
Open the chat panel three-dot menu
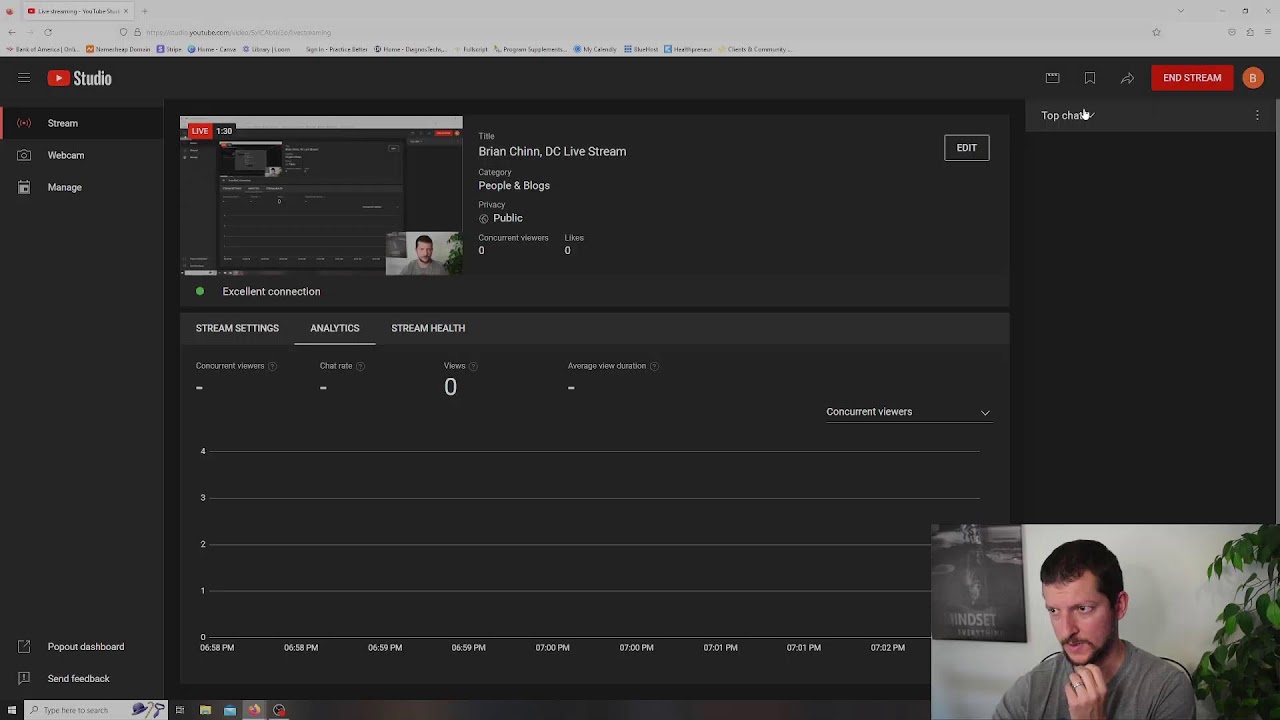pyautogui.click(x=1257, y=116)
